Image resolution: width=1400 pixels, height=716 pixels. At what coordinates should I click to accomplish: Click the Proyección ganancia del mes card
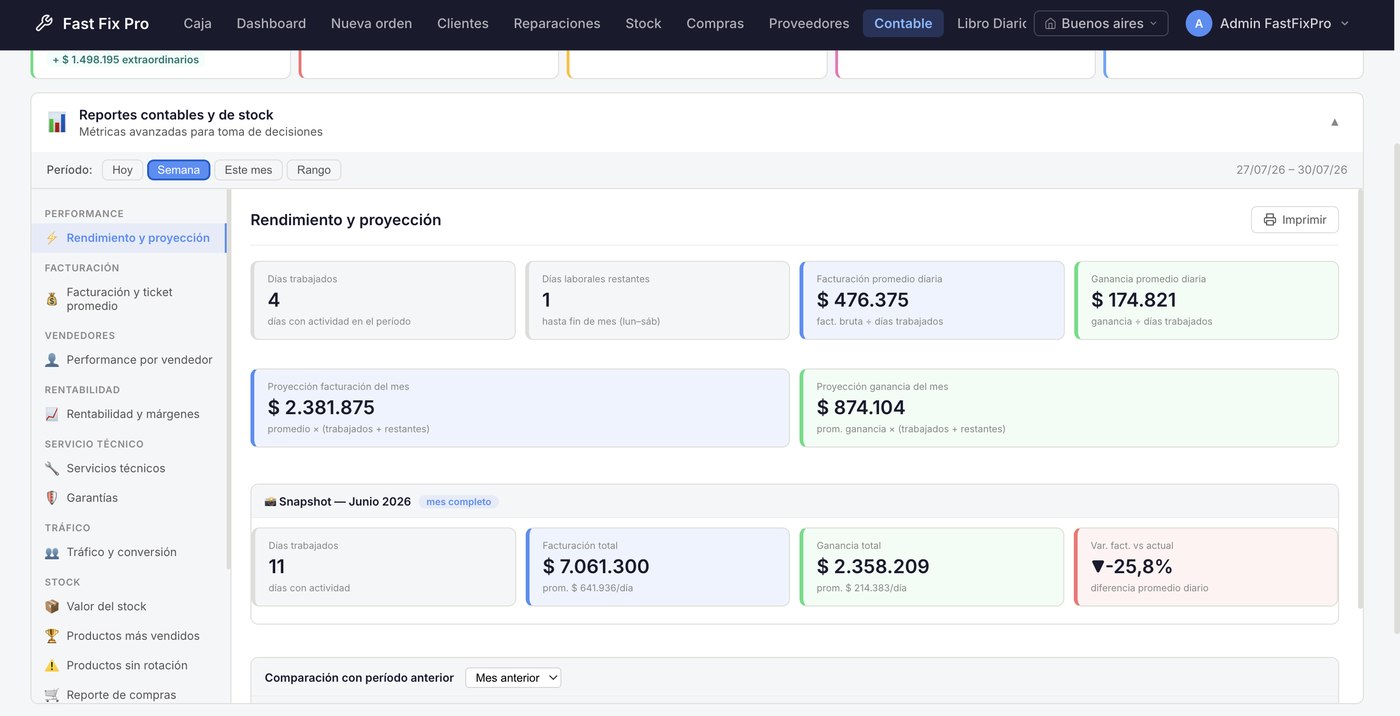(x=1069, y=408)
